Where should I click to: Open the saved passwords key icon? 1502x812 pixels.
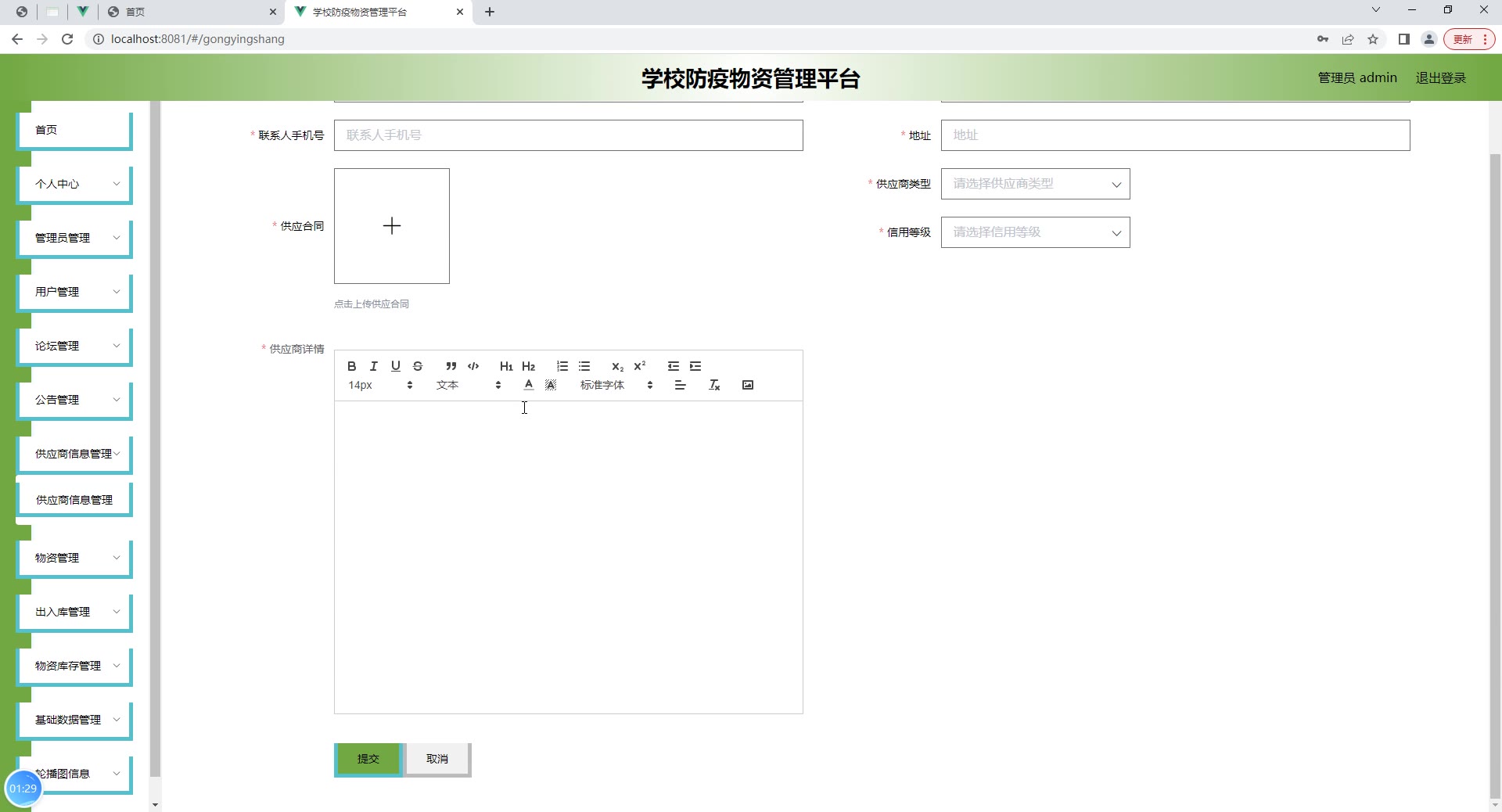tap(1323, 39)
